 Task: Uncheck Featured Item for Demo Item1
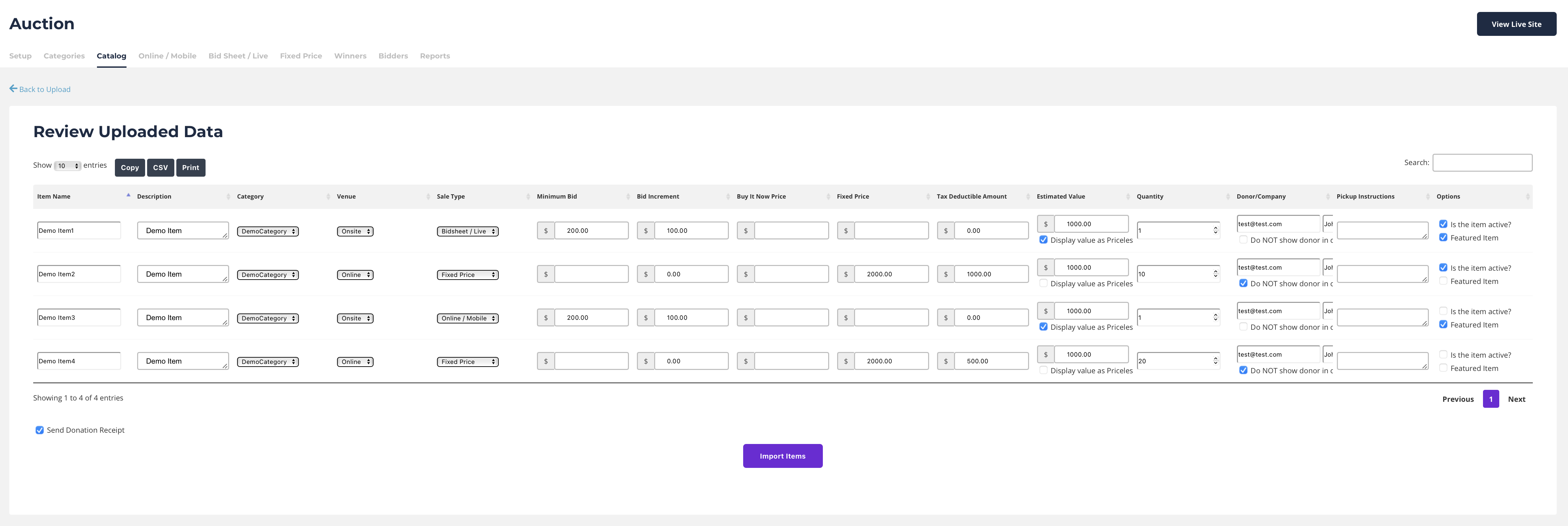(x=1442, y=237)
